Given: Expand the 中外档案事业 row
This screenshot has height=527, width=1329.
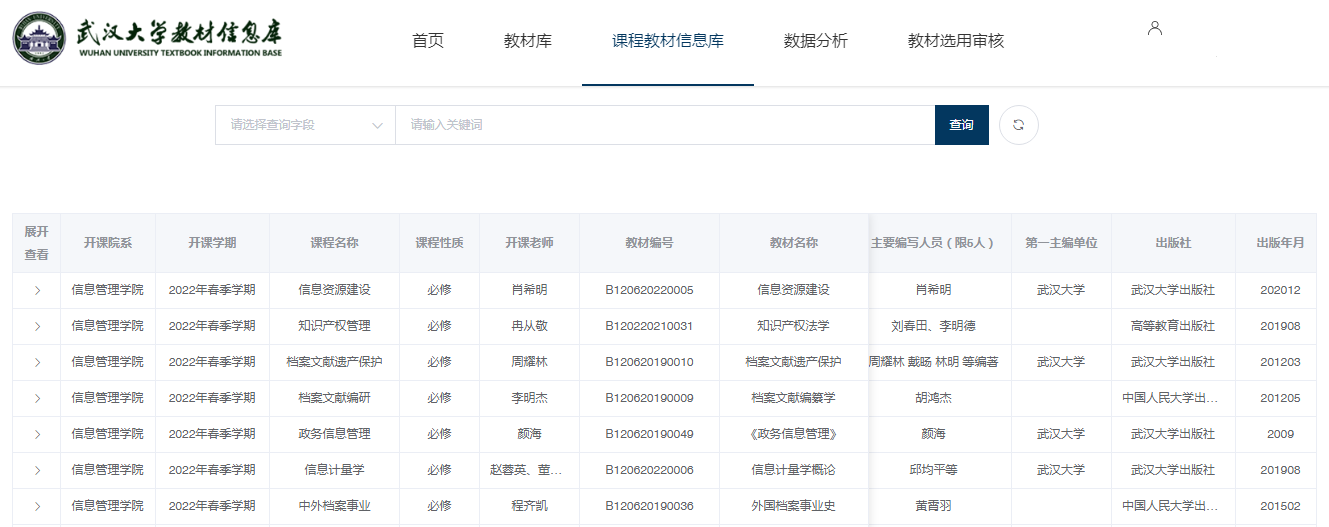Looking at the screenshot, I should click(37, 506).
